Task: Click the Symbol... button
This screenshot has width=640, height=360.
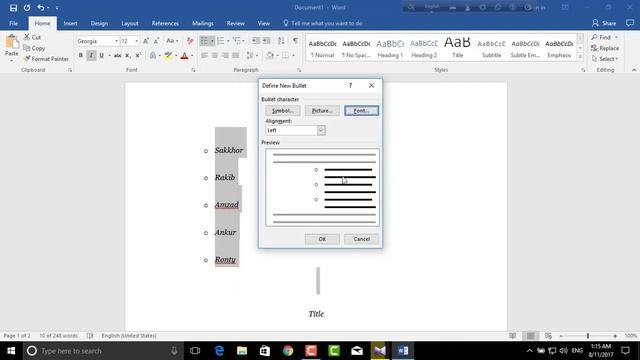Action: click(x=282, y=111)
